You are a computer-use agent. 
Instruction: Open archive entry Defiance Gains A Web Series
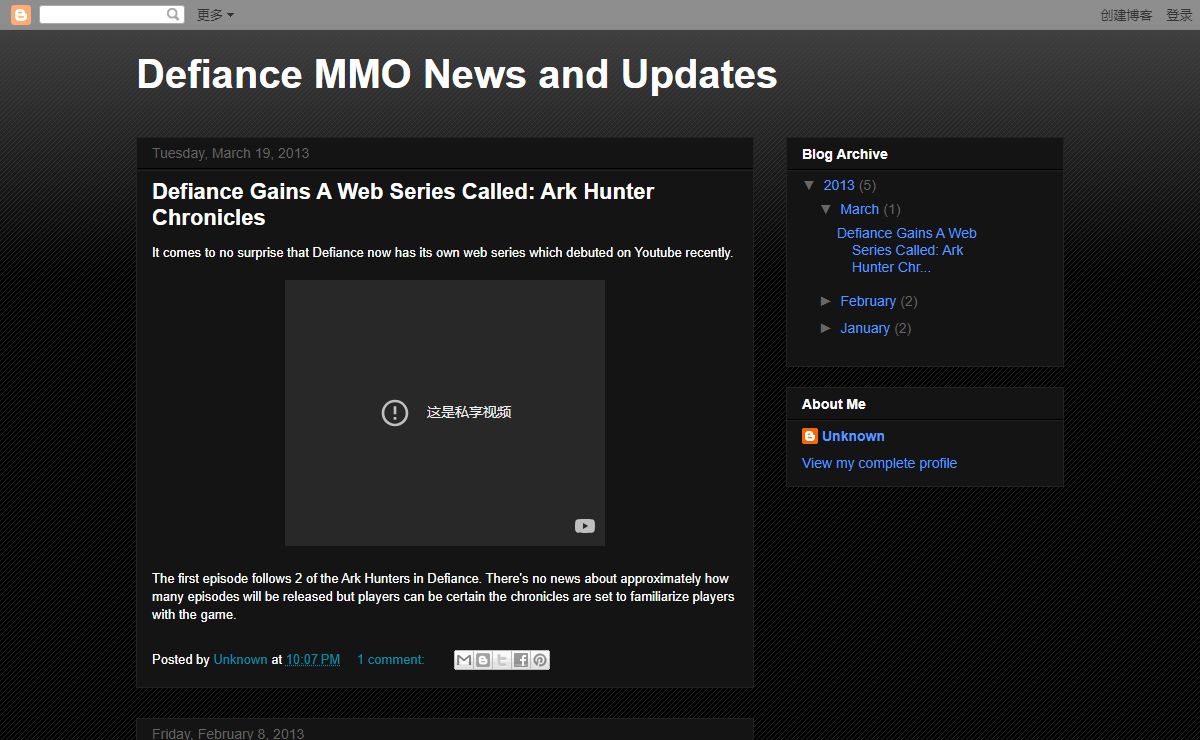tap(907, 250)
